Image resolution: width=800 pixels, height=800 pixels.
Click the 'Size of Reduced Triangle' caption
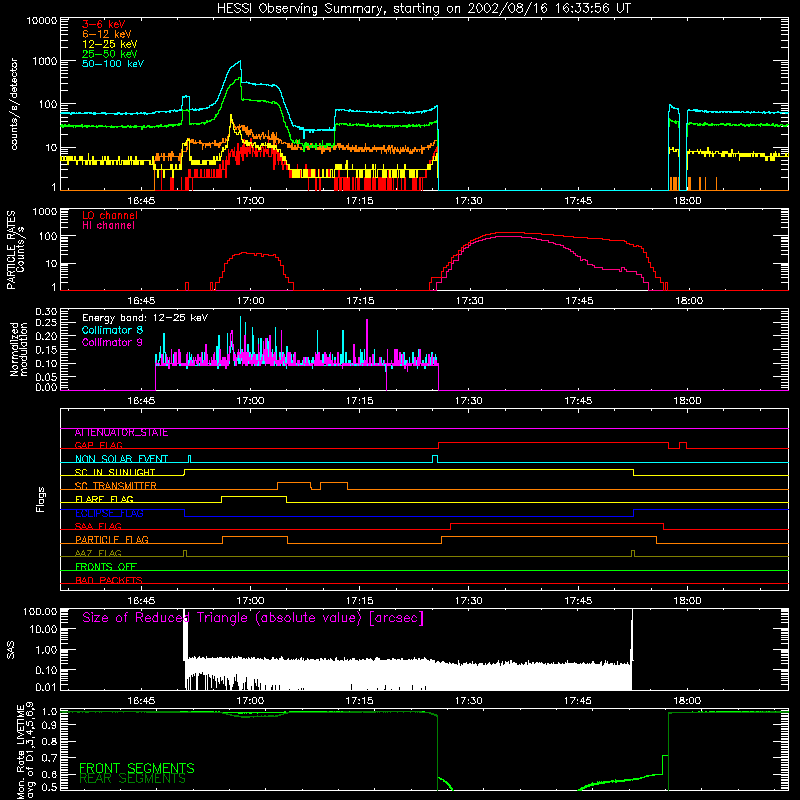[x=253, y=618]
